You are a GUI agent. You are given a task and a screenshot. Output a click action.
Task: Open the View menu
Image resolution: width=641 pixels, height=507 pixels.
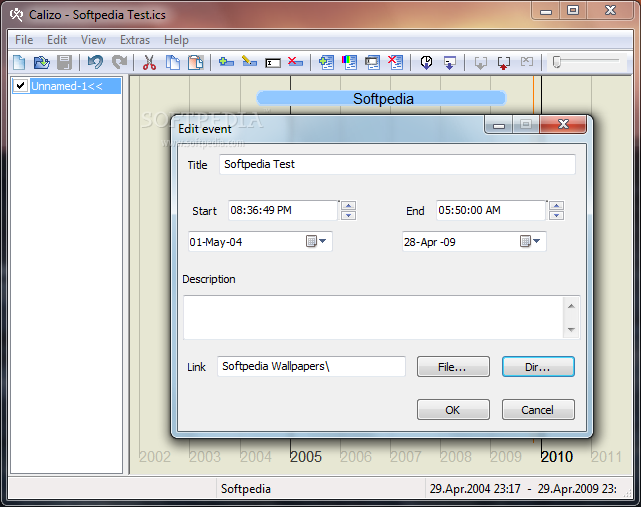93,40
